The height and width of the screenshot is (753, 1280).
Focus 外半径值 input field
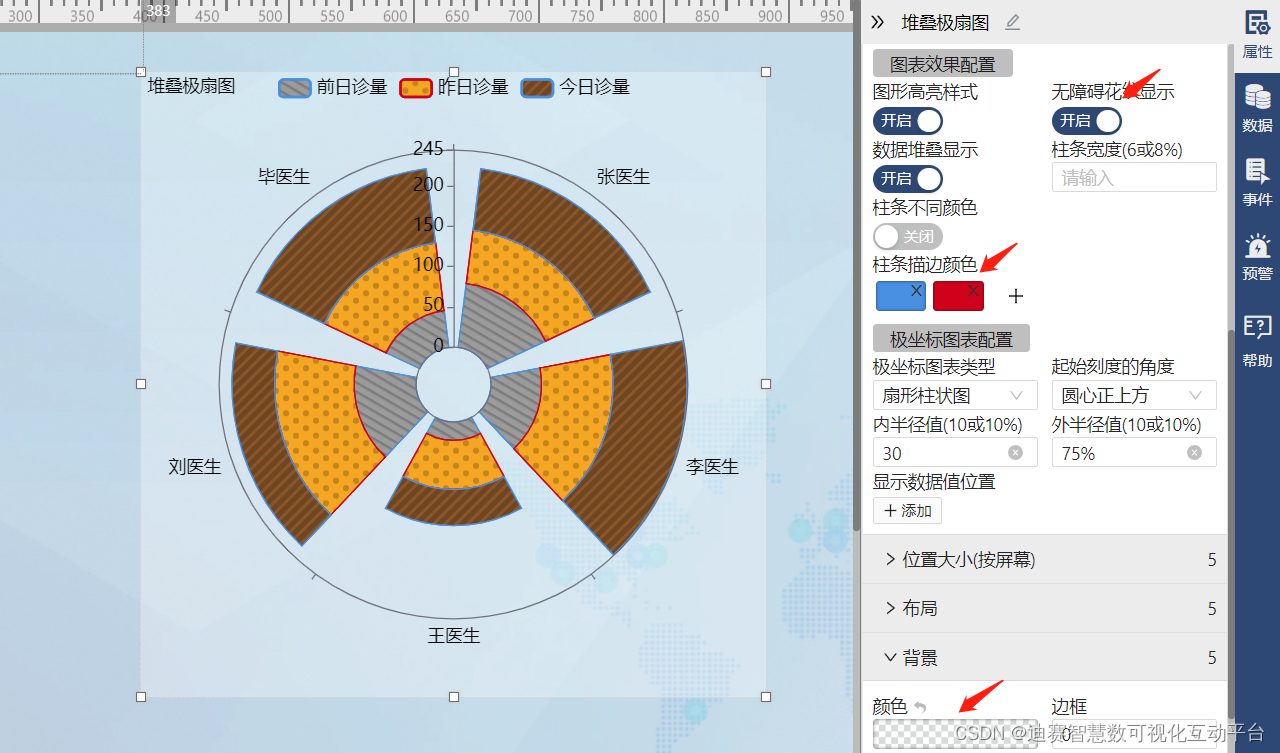[1134, 453]
